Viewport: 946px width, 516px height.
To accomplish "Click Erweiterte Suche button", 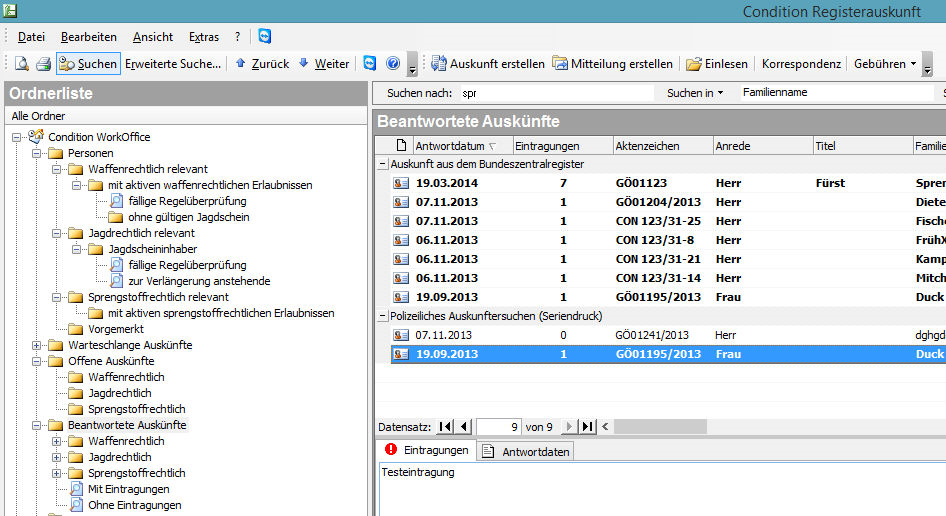I will (173, 64).
